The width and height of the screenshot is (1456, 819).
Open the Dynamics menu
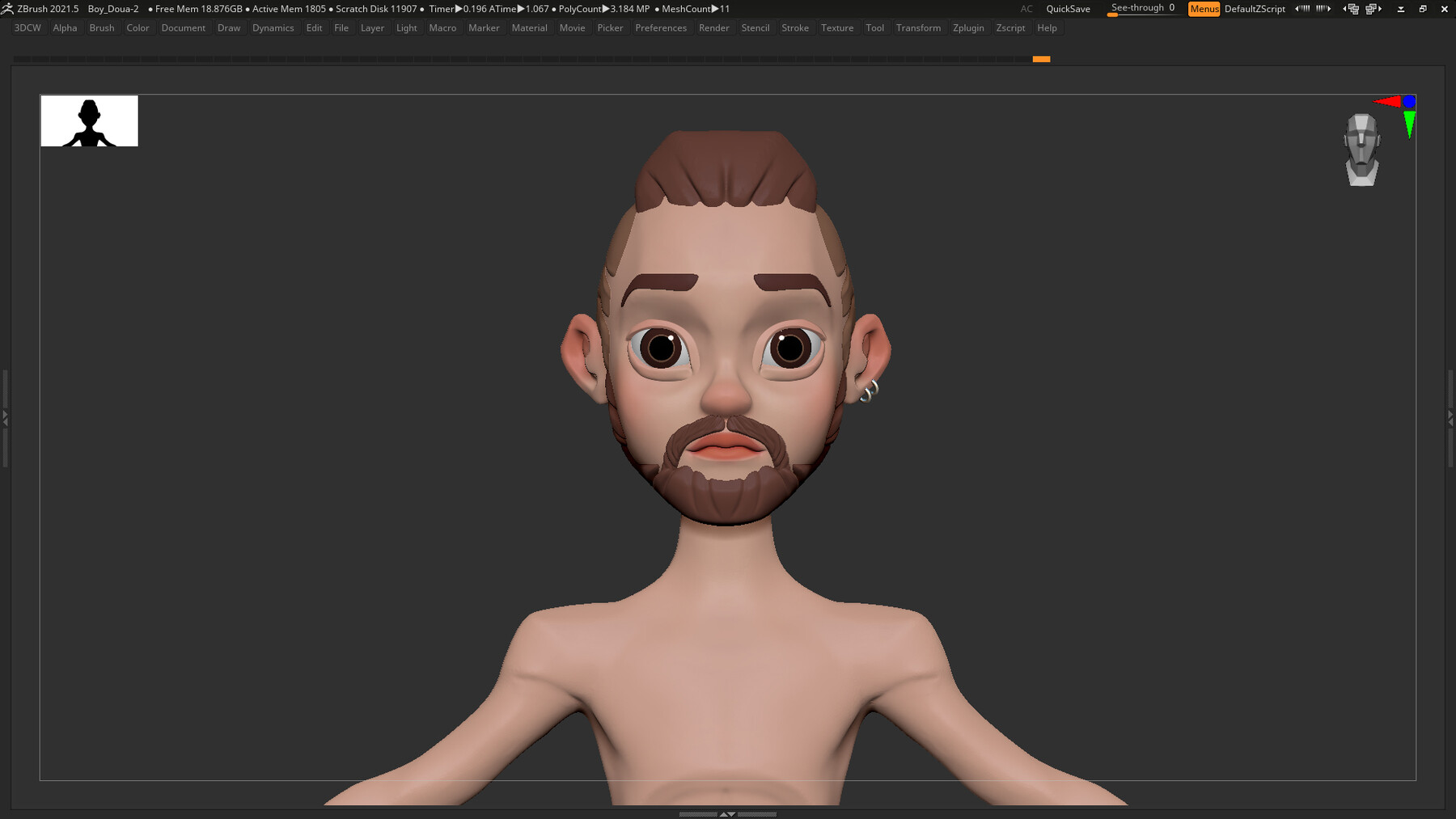(x=273, y=27)
